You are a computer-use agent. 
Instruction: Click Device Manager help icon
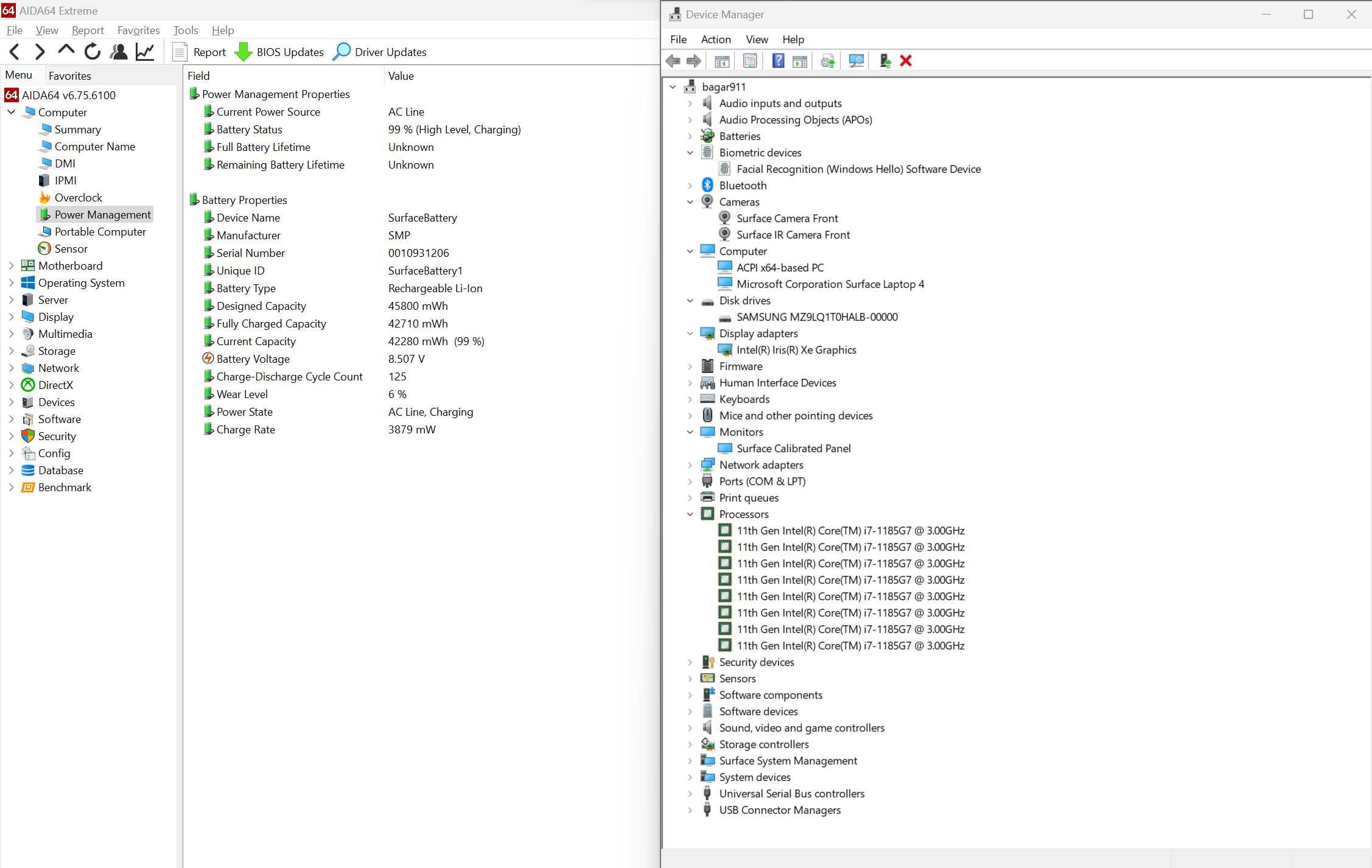(778, 61)
